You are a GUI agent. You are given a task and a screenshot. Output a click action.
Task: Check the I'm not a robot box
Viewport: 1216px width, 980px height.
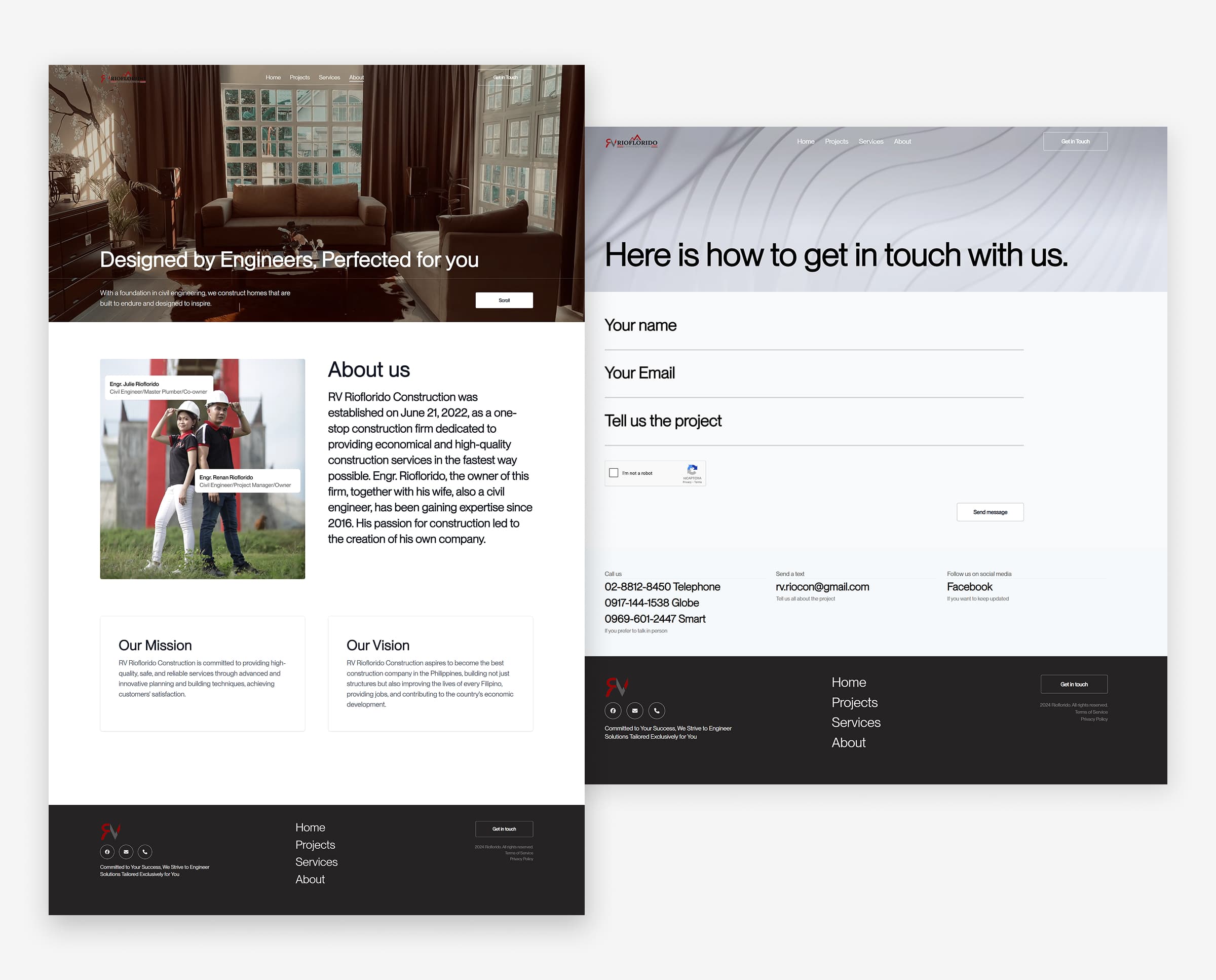coord(614,472)
